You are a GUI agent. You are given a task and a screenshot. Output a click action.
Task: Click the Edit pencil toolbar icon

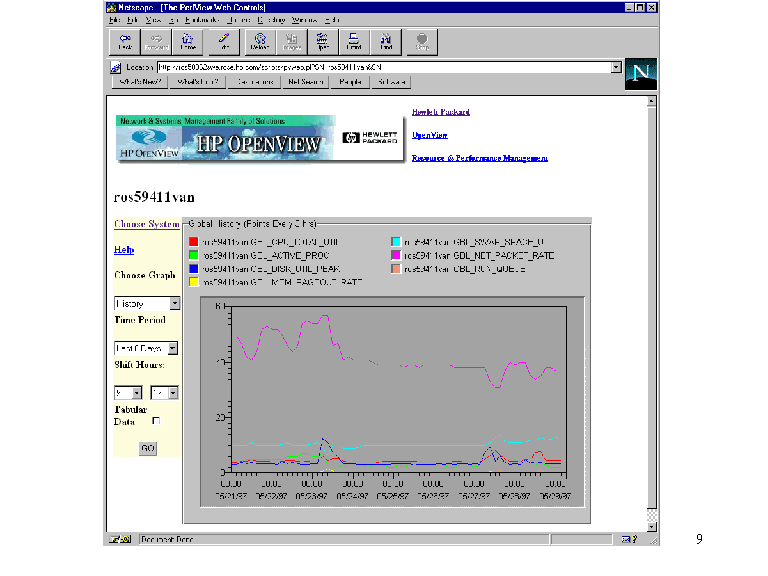coord(224,41)
